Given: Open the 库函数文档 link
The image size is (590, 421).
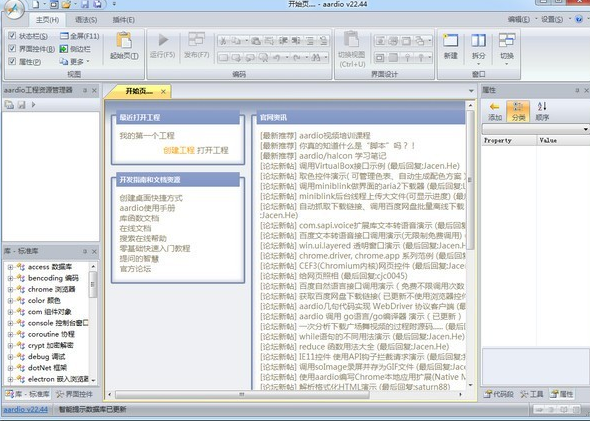Looking at the screenshot, I should pyautogui.click(x=139, y=218).
